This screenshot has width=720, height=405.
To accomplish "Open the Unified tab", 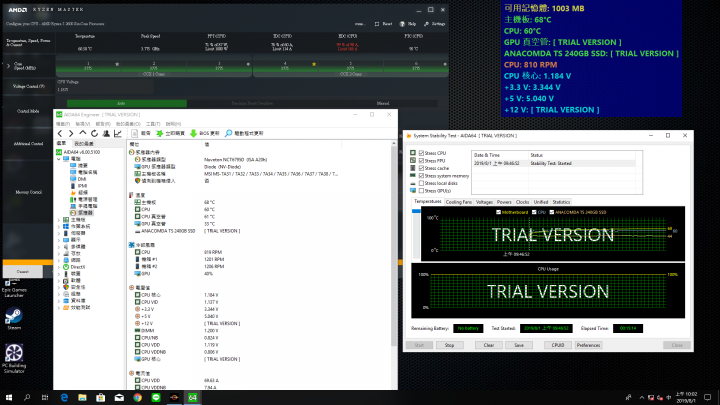I will coord(540,202).
